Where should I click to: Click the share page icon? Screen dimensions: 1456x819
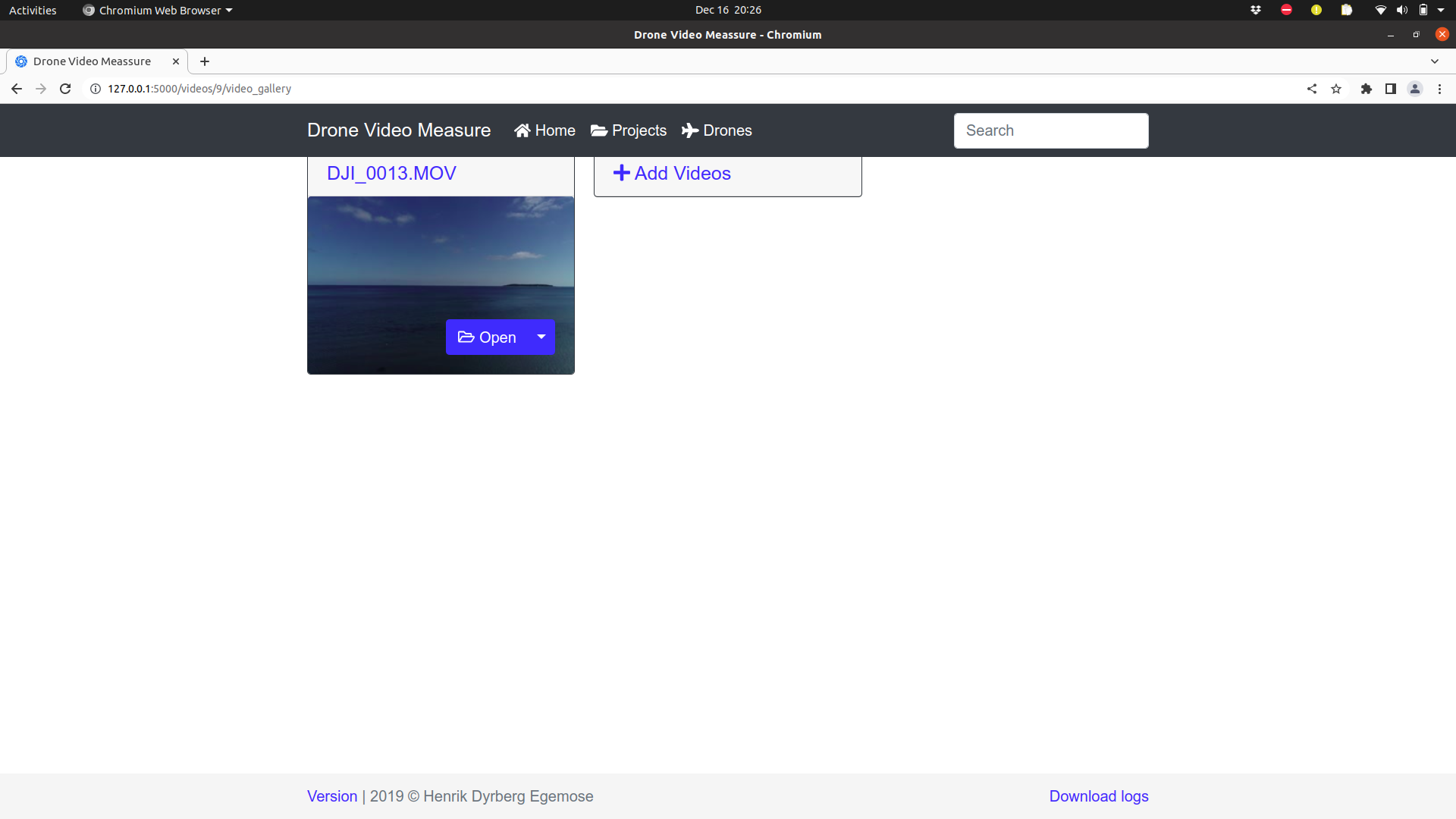tap(1312, 89)
